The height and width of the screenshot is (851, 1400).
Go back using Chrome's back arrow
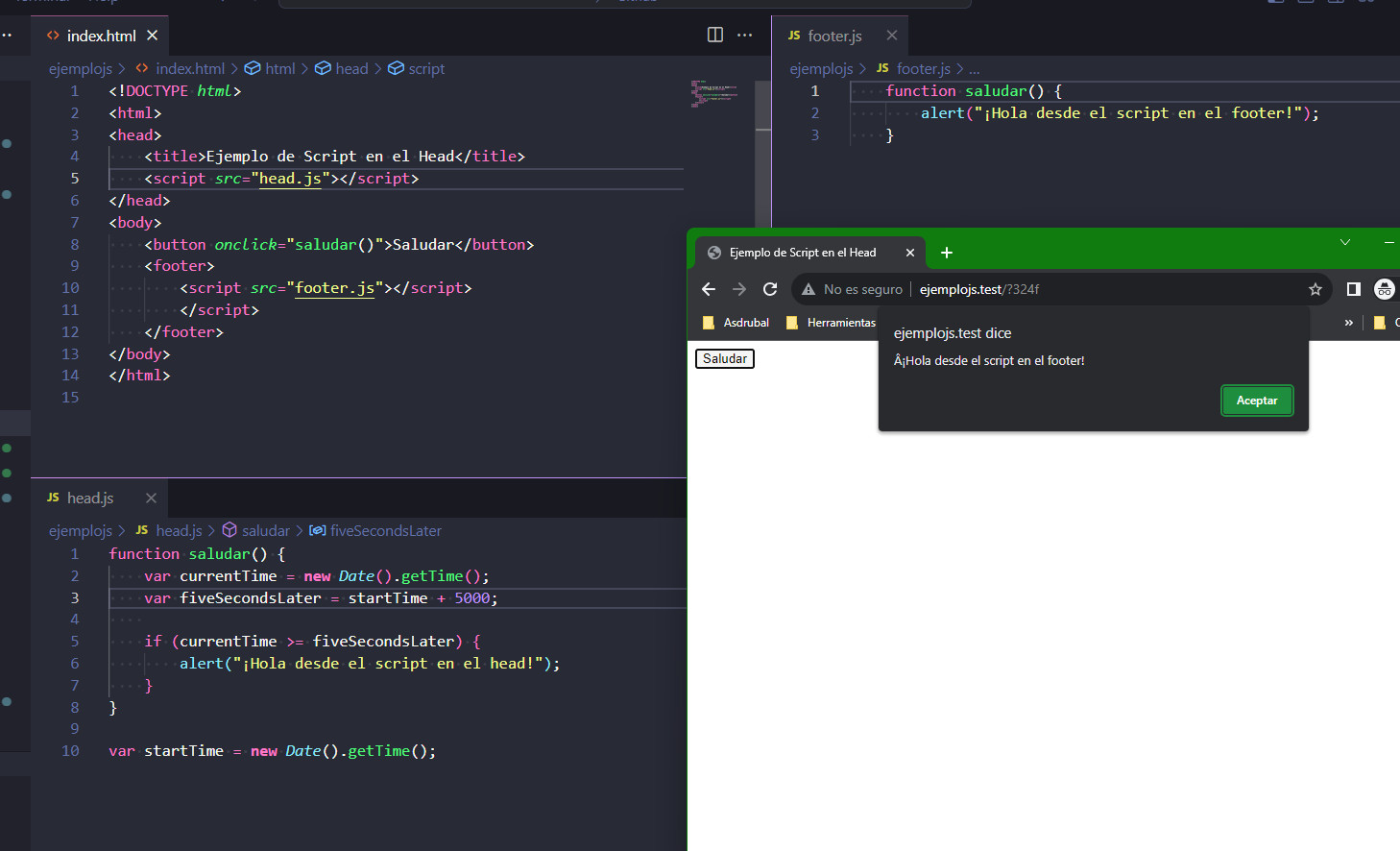pos(709,289)
